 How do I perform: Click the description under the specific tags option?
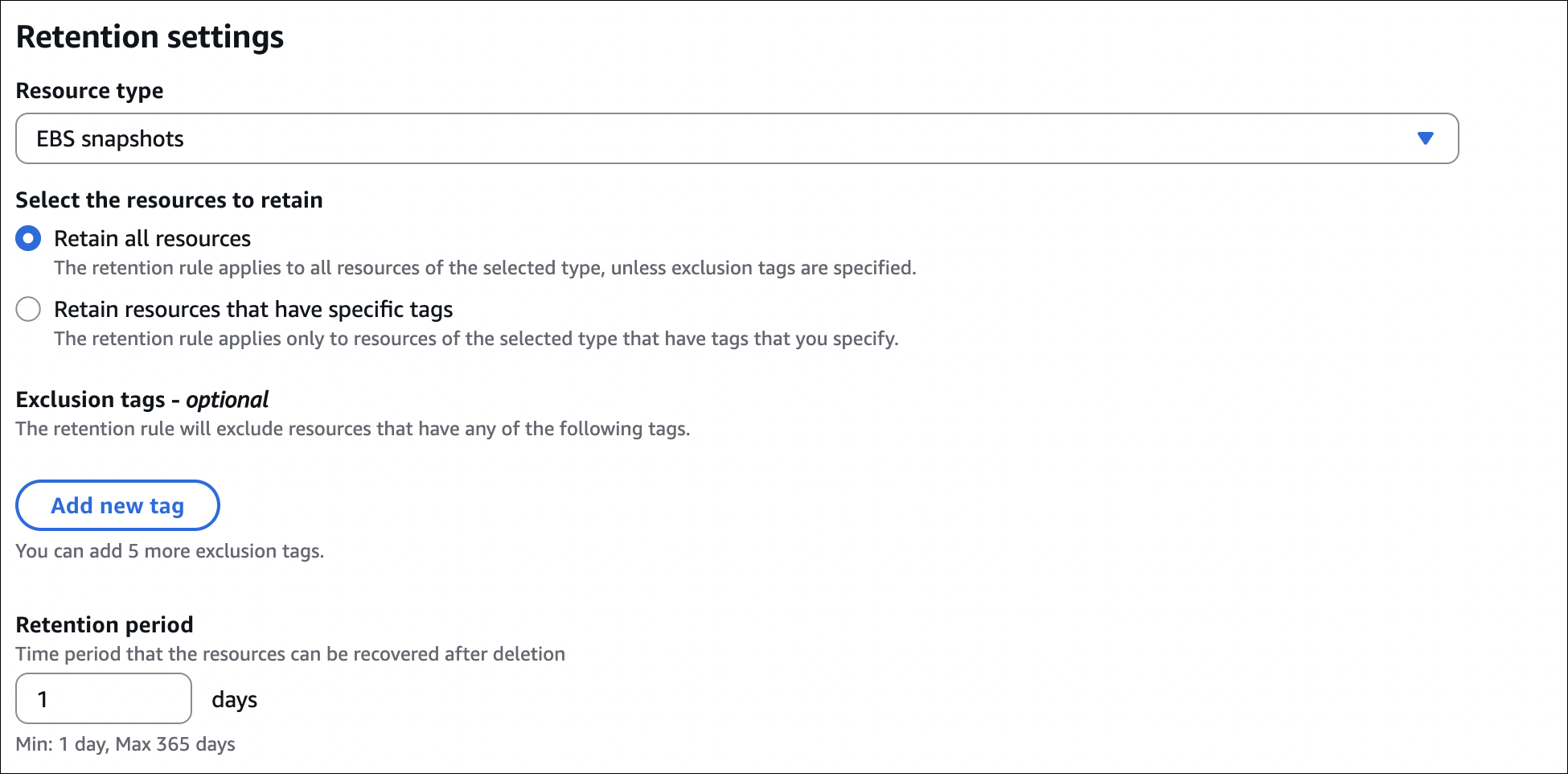[476, 339]
